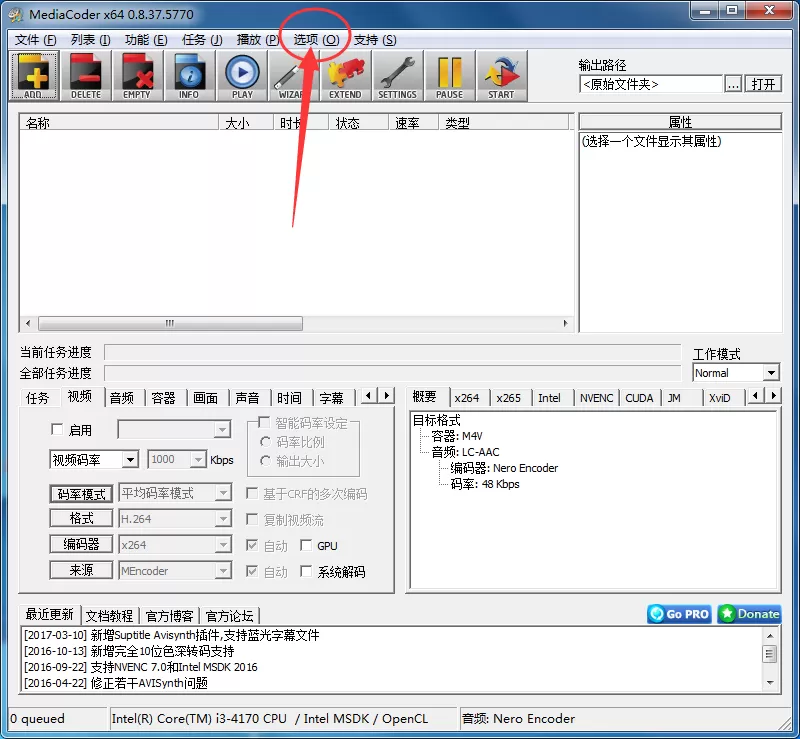The width and height of the screenshot is (800, 739).
Task: Open the EXTEND plugins icon
Action: coord(345,76)
